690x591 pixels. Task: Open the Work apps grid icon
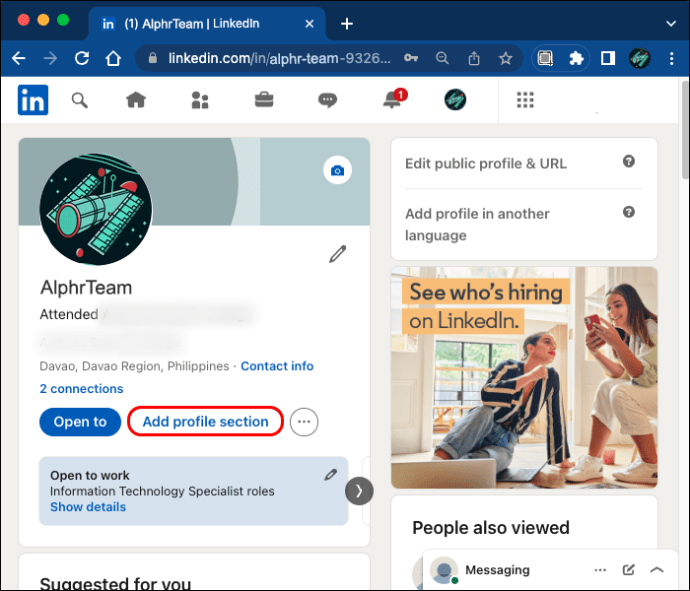click(525, 100)
